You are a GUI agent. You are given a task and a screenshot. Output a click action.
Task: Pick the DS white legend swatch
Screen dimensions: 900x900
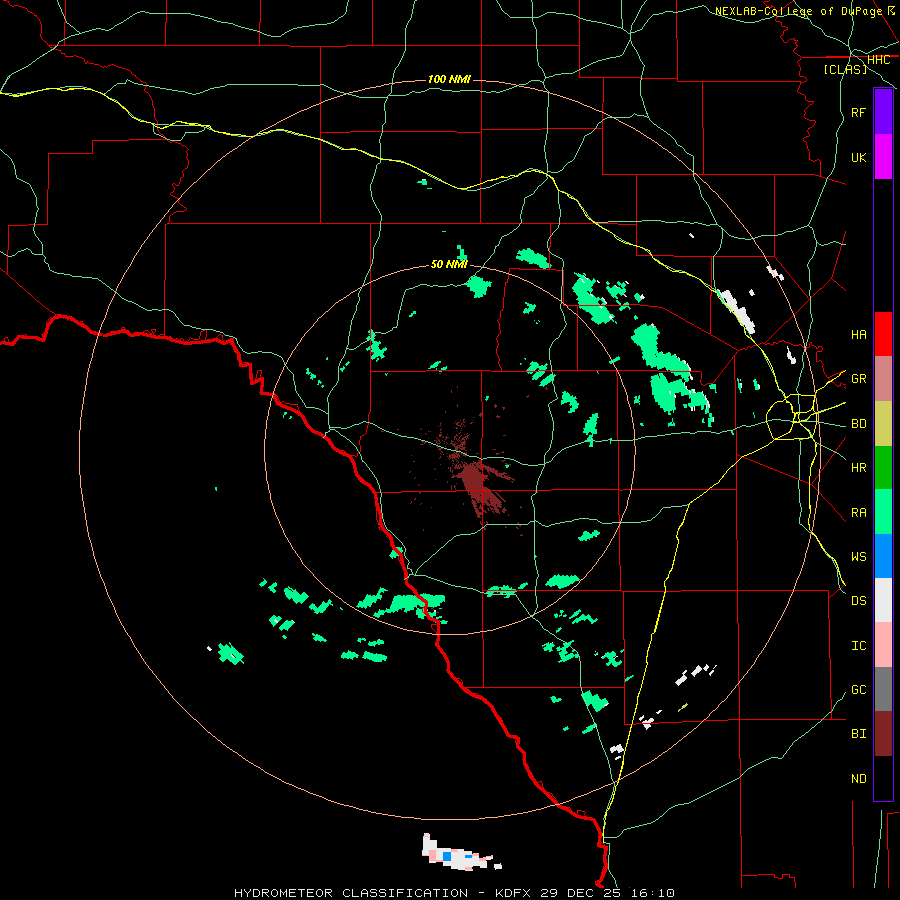(883, 600)
